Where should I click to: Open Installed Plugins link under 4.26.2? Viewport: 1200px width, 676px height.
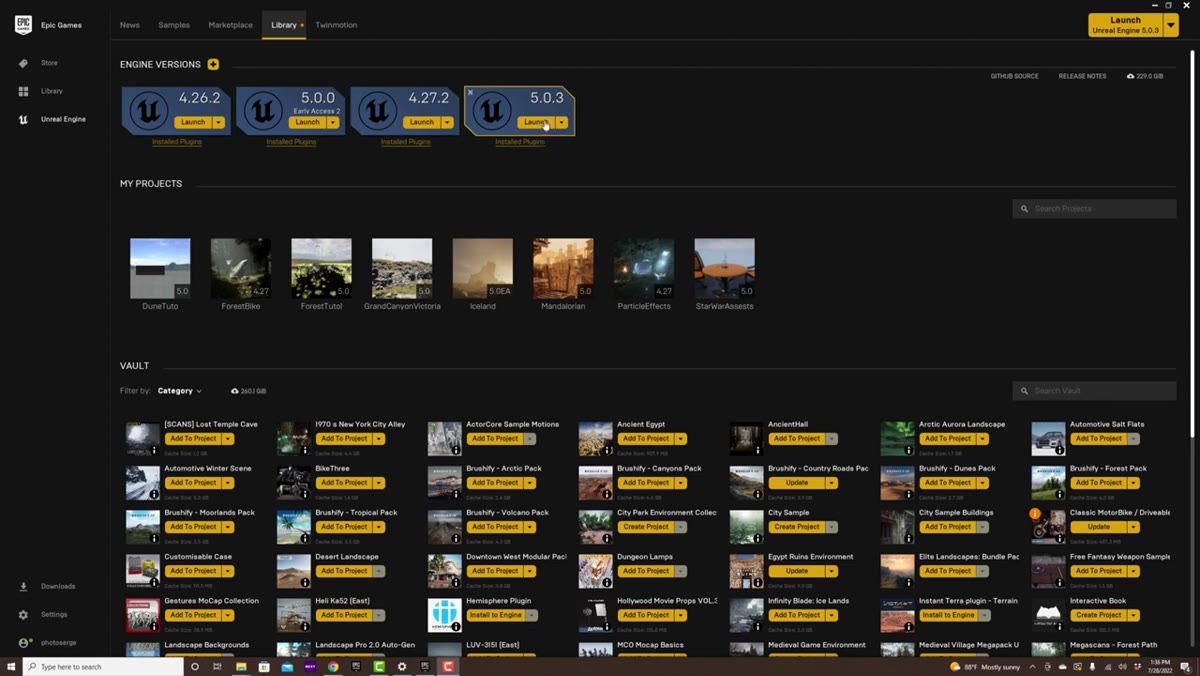pos(177,142)
